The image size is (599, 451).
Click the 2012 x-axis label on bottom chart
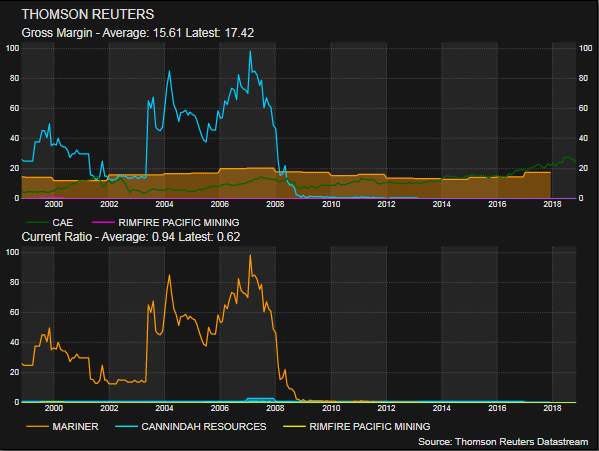tap(386, 408)
